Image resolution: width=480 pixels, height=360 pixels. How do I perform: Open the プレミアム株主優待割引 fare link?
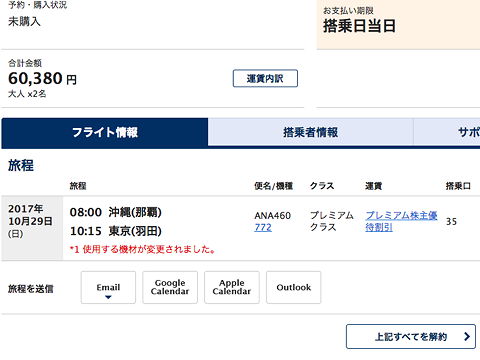pos(401,221)
